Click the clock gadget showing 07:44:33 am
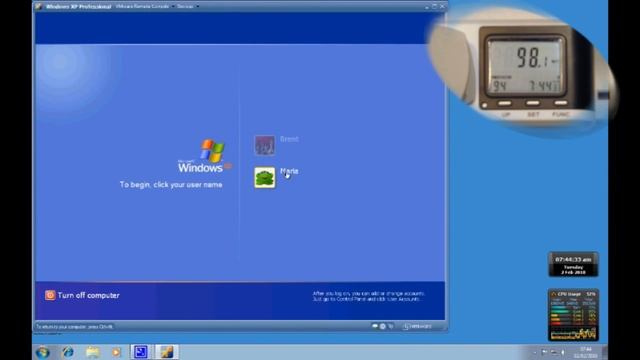This screenshot has width=640, height=360. click(x=573, y=264)
